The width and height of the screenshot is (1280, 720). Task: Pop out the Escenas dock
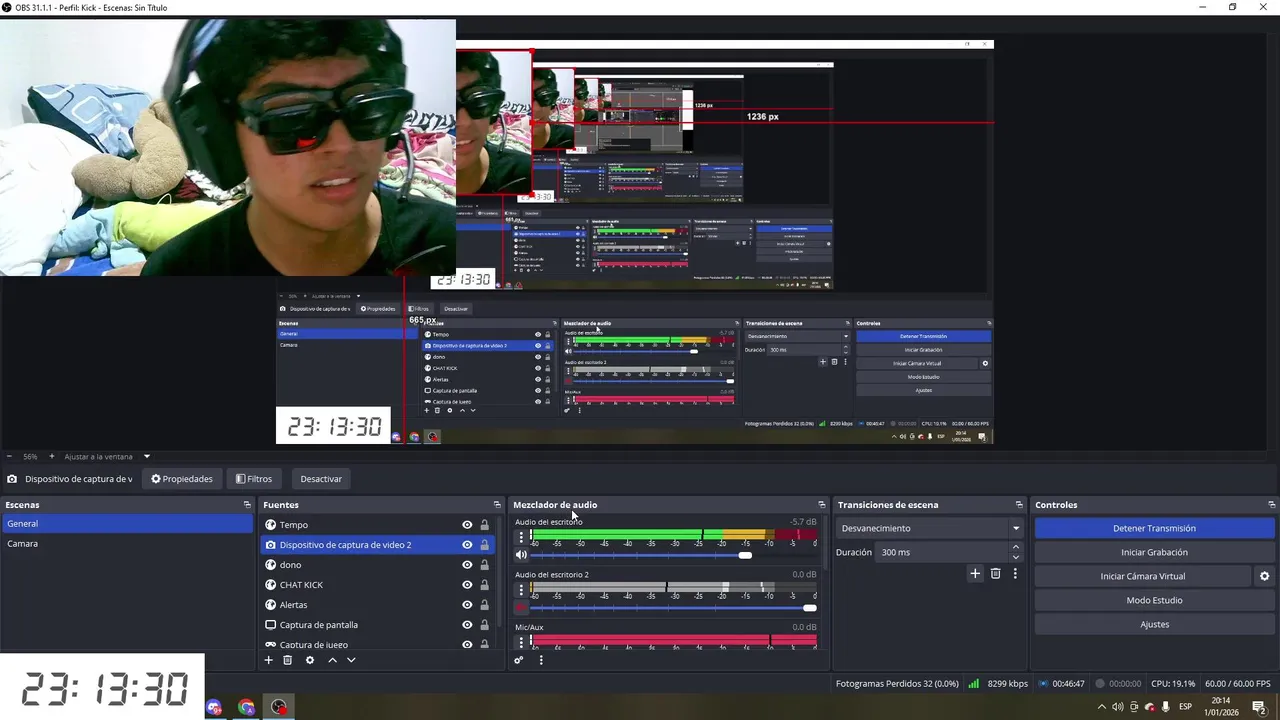[247, 505]
